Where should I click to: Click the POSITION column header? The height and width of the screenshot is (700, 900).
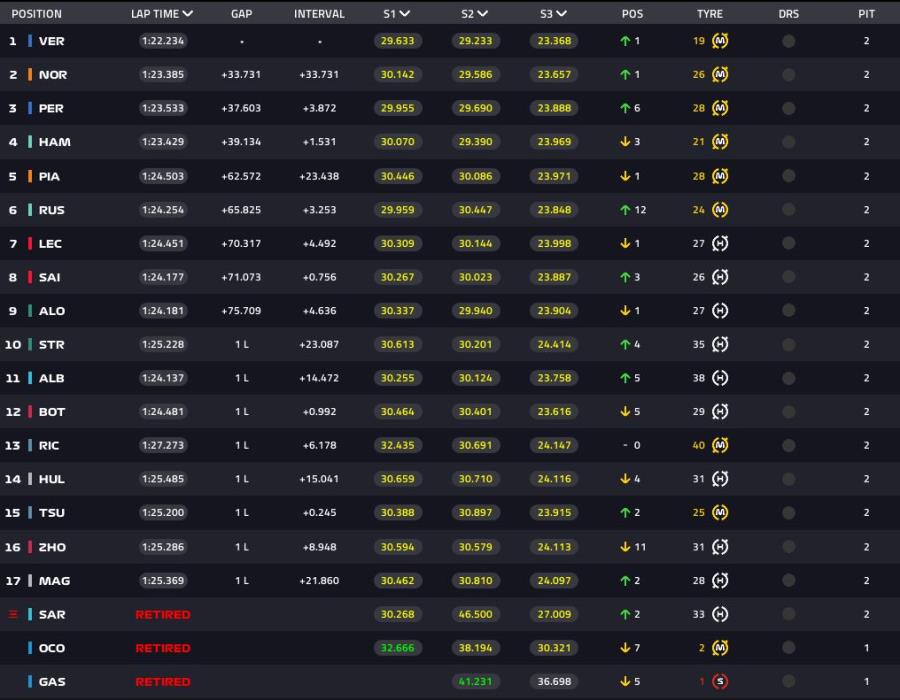(x=36, y=14)
